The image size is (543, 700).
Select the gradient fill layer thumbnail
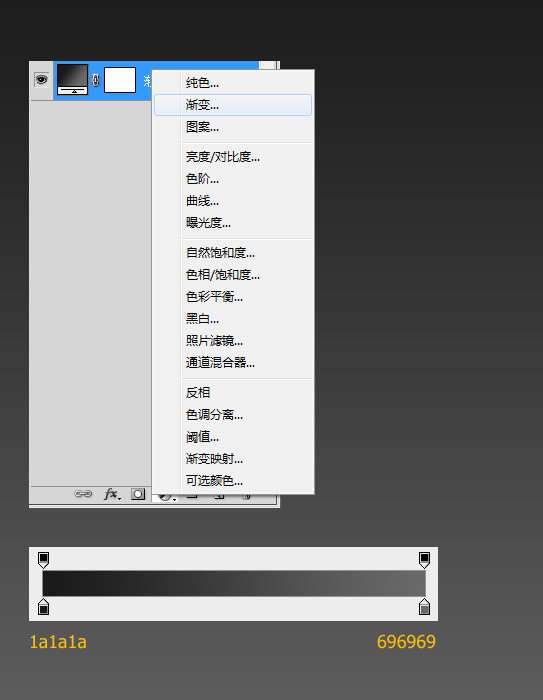pyautogui.click(x=72, y=80)
